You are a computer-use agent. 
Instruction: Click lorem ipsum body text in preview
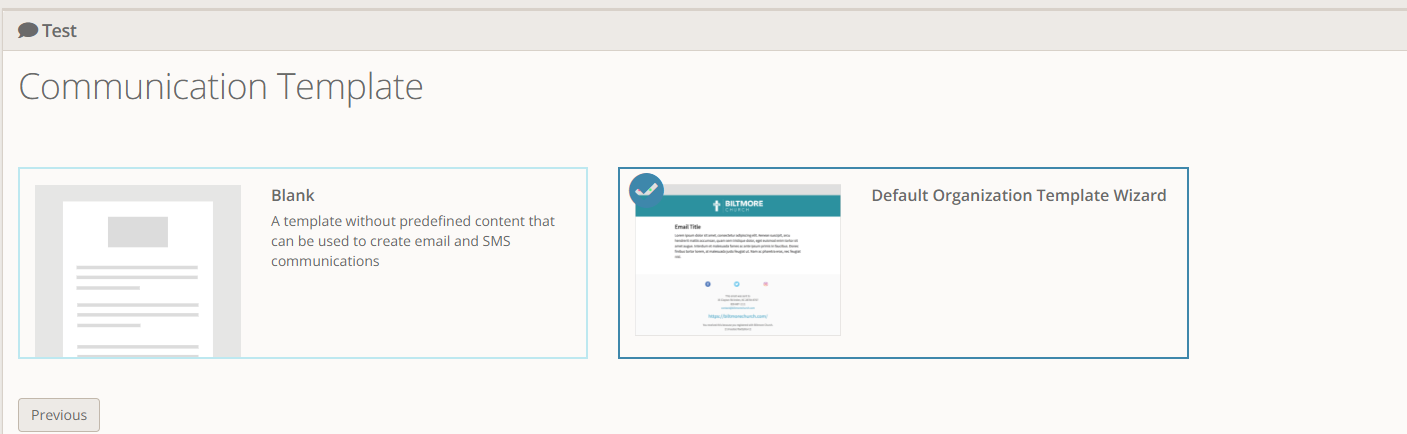(x=737, y=246)
